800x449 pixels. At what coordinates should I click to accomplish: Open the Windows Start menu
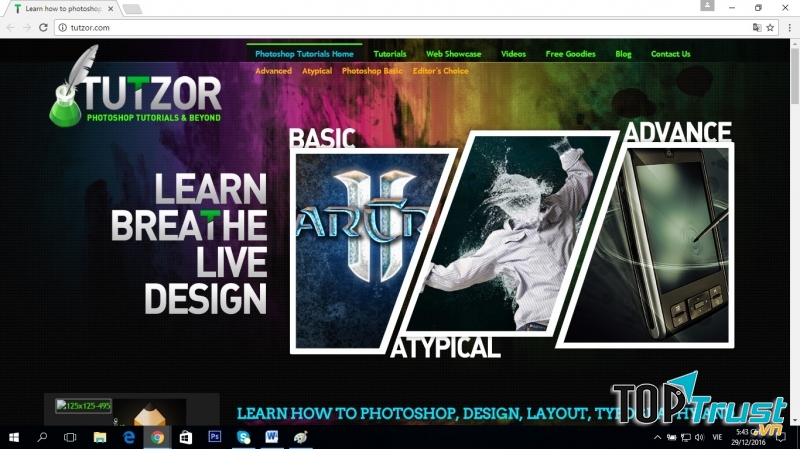click(14, 437)
